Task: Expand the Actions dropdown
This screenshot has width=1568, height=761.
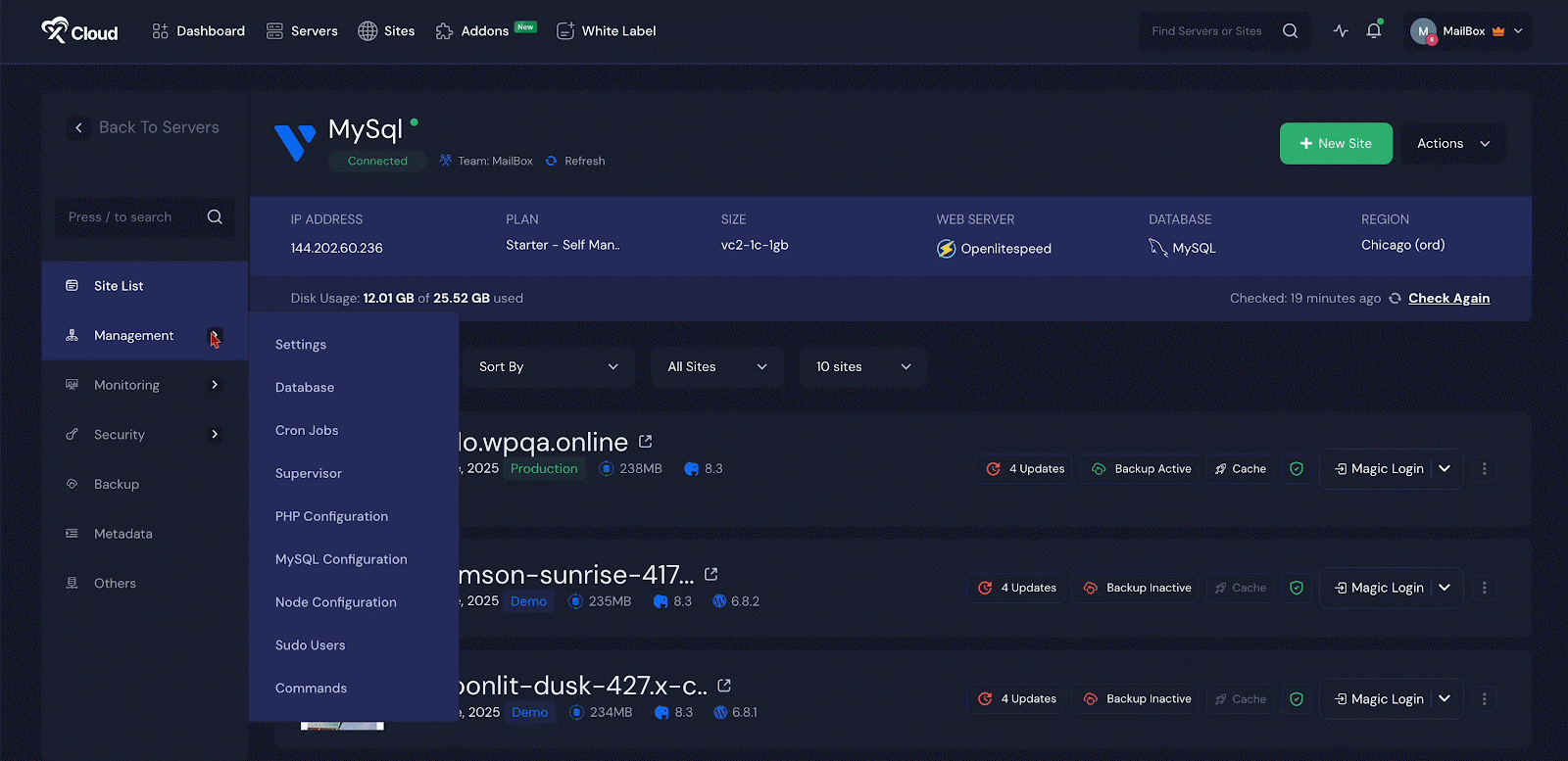Action: coord(1453,144)
